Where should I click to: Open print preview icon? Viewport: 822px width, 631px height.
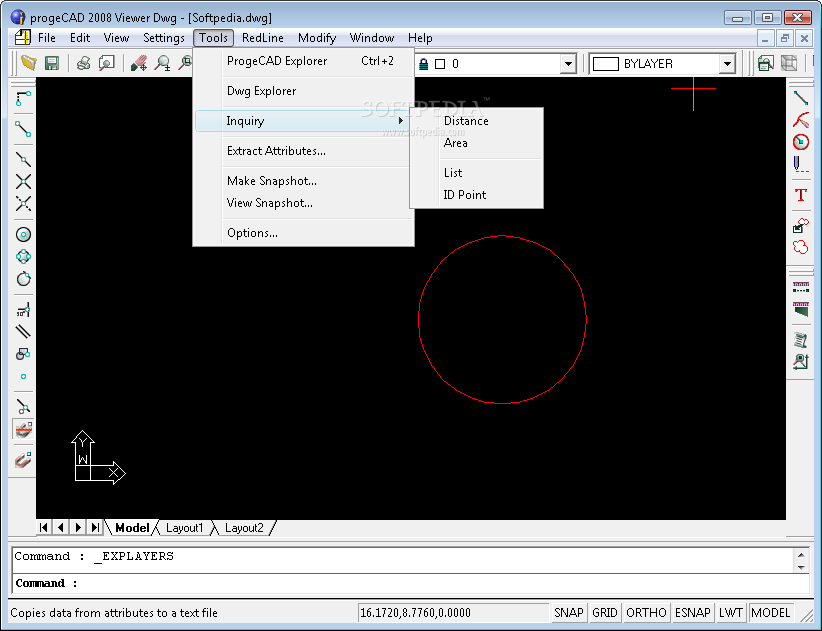click(107, 63)
